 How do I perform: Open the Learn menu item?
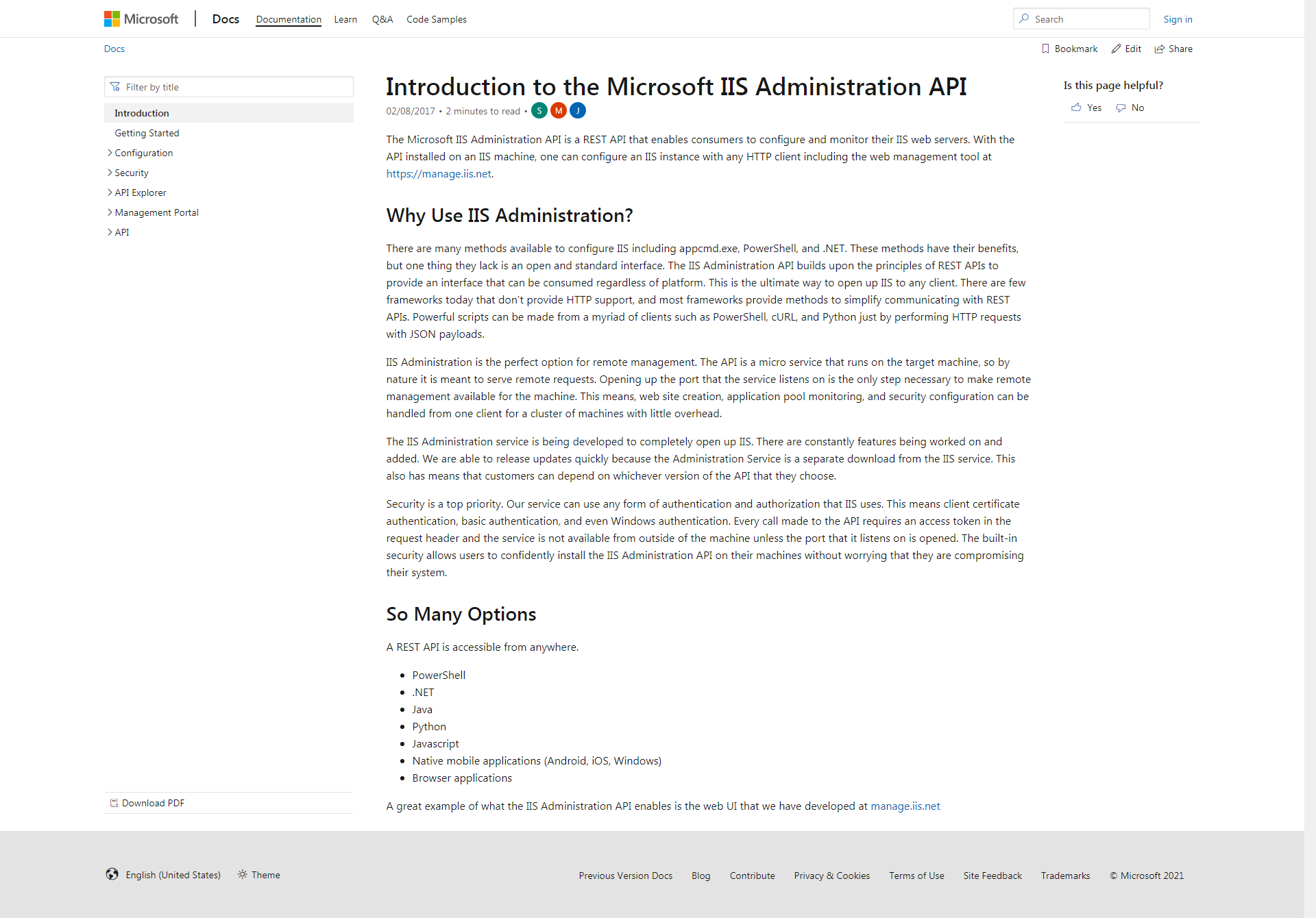[x=345, y=19]
